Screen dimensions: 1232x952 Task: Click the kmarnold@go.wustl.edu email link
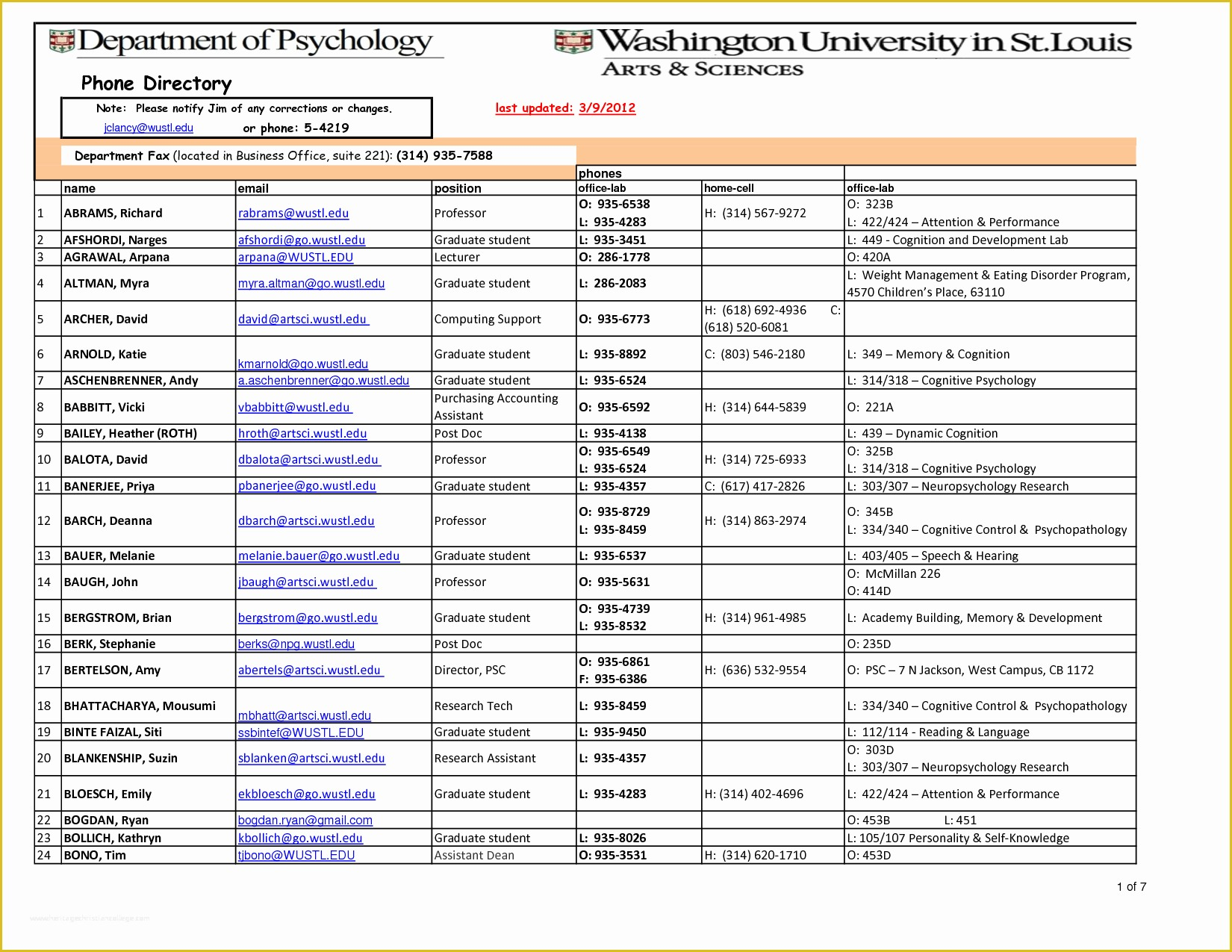pyautogui.click(x=303, y=364)
